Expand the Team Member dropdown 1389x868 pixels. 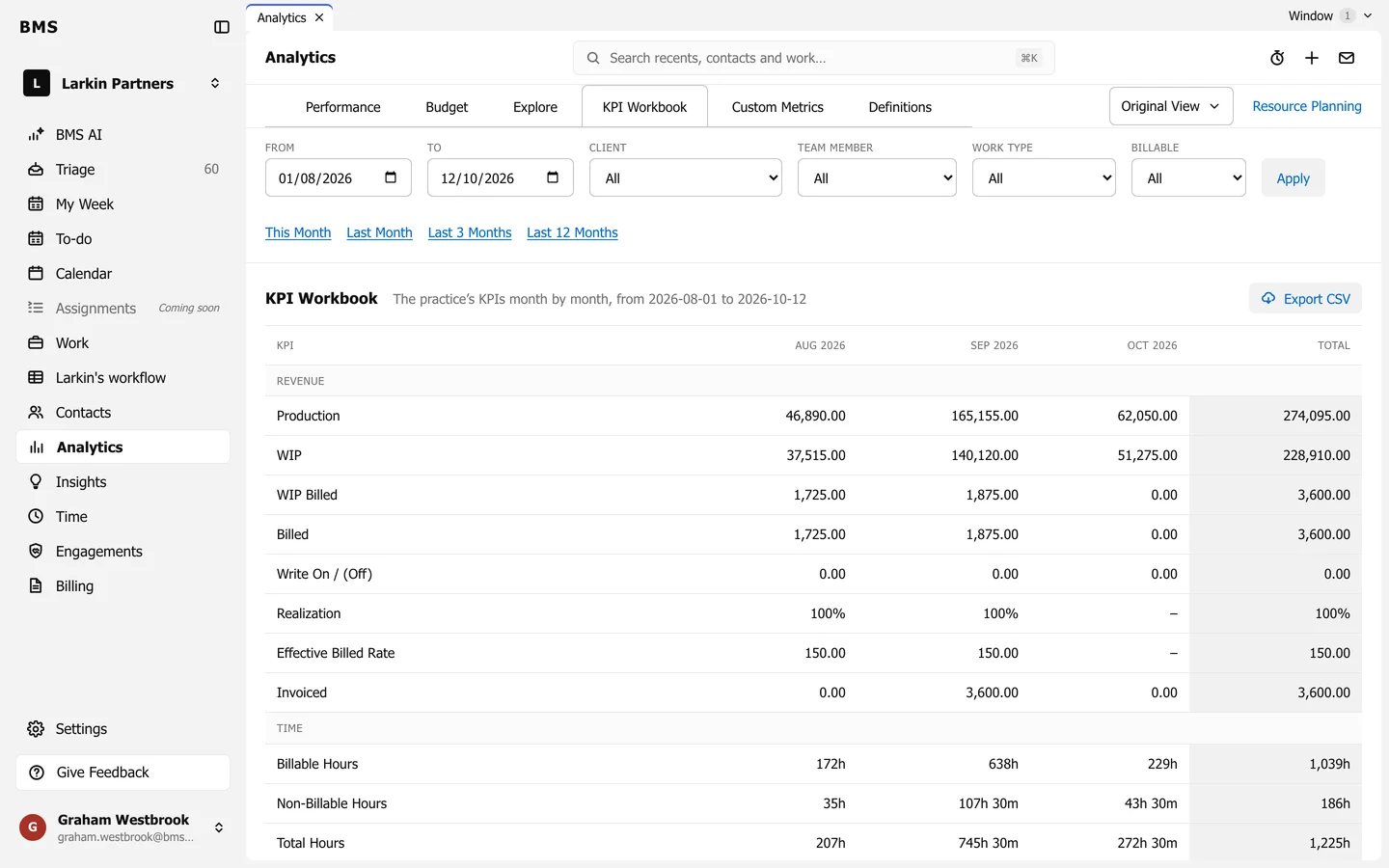877,177
